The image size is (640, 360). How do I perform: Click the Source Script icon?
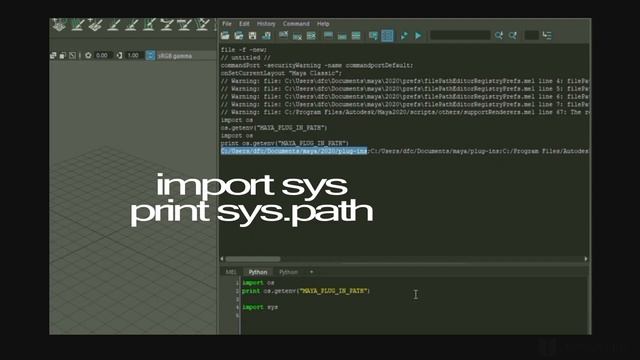point(239,36)
